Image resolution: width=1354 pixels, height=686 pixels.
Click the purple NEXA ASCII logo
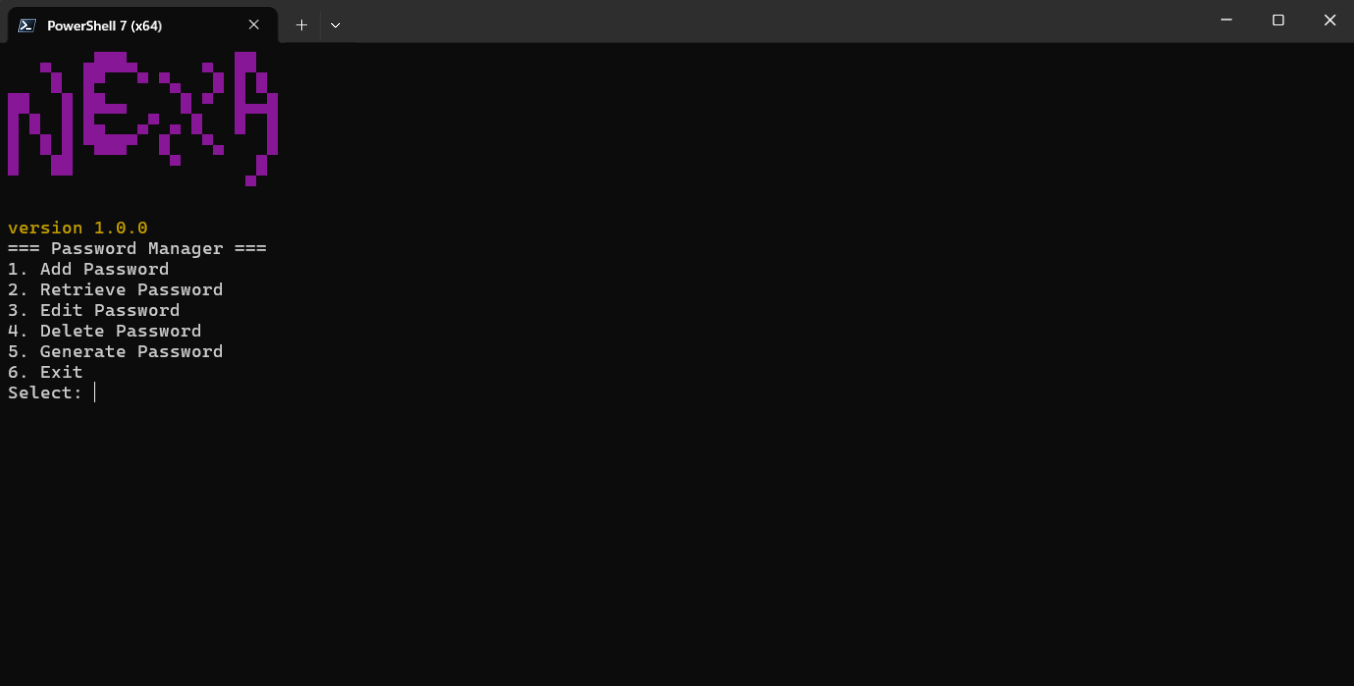point(143,119)
